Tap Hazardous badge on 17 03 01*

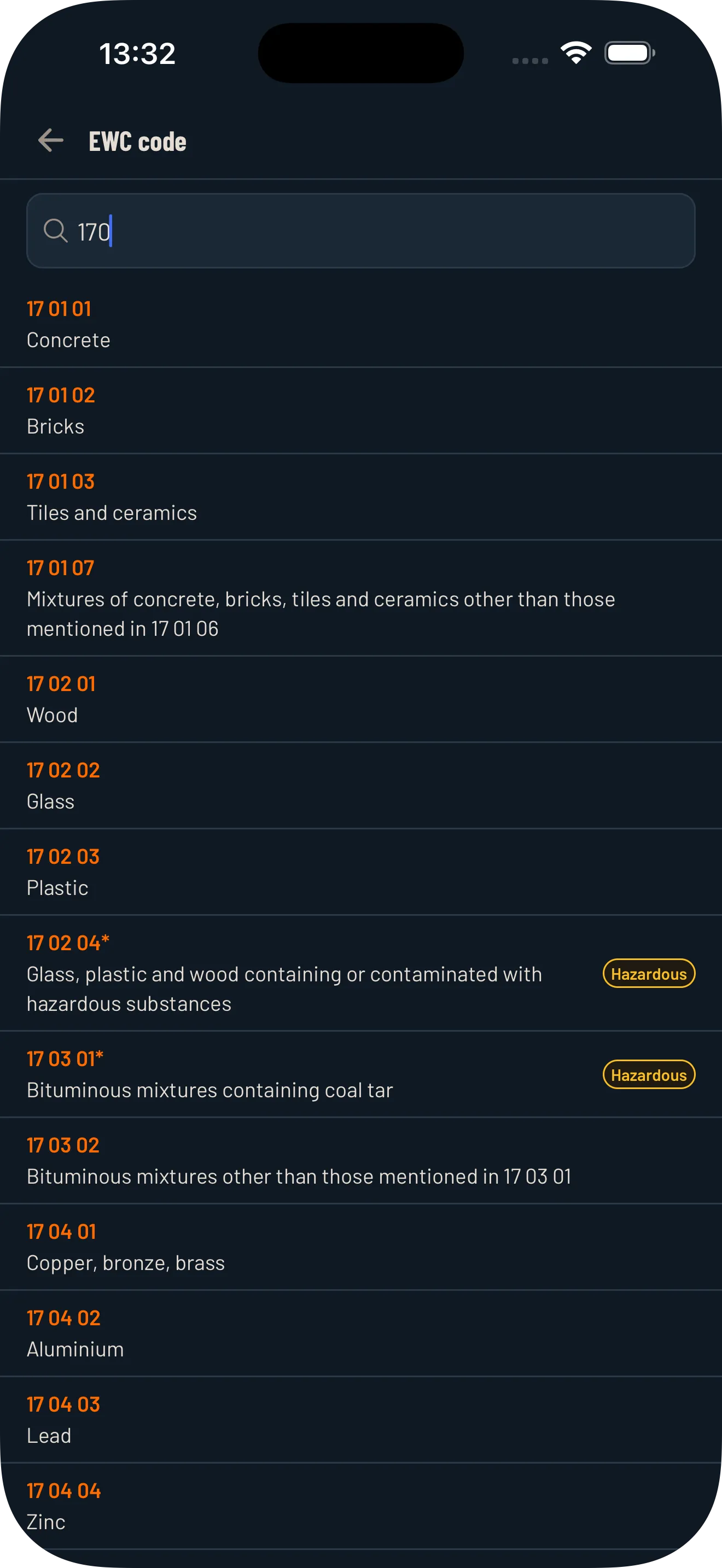(649, 1074)
